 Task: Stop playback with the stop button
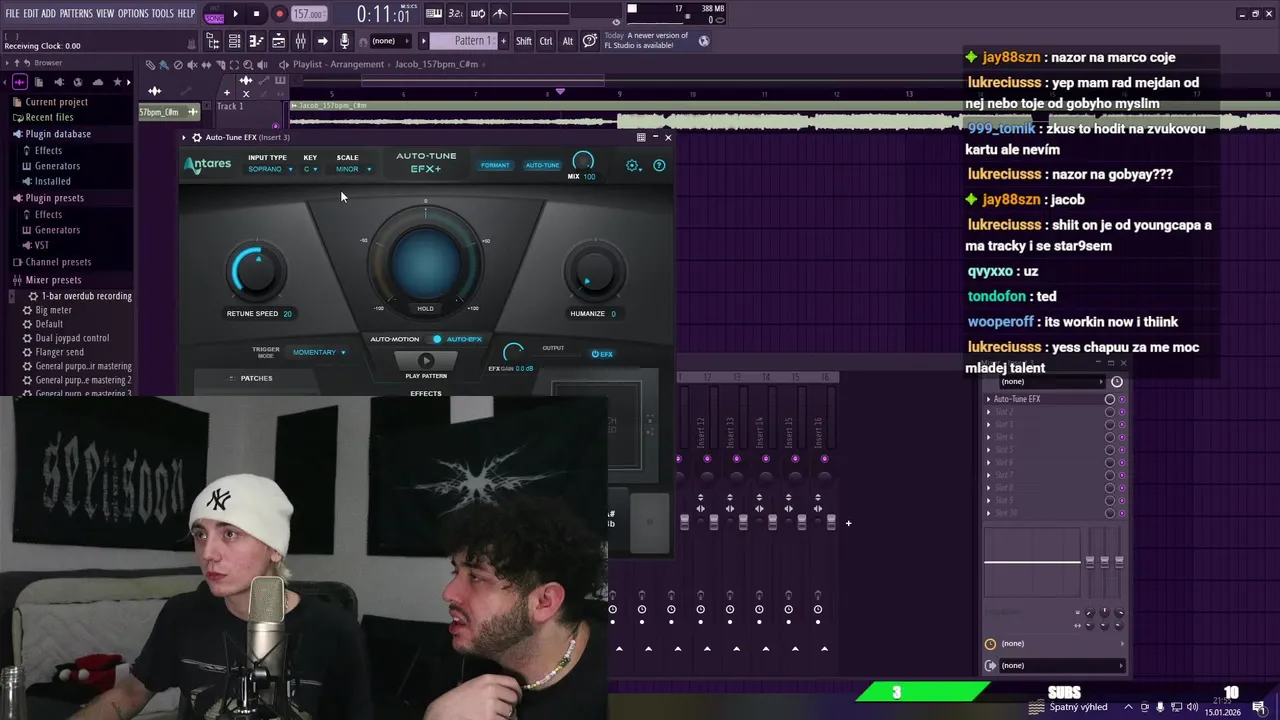(x=256, y=14)
